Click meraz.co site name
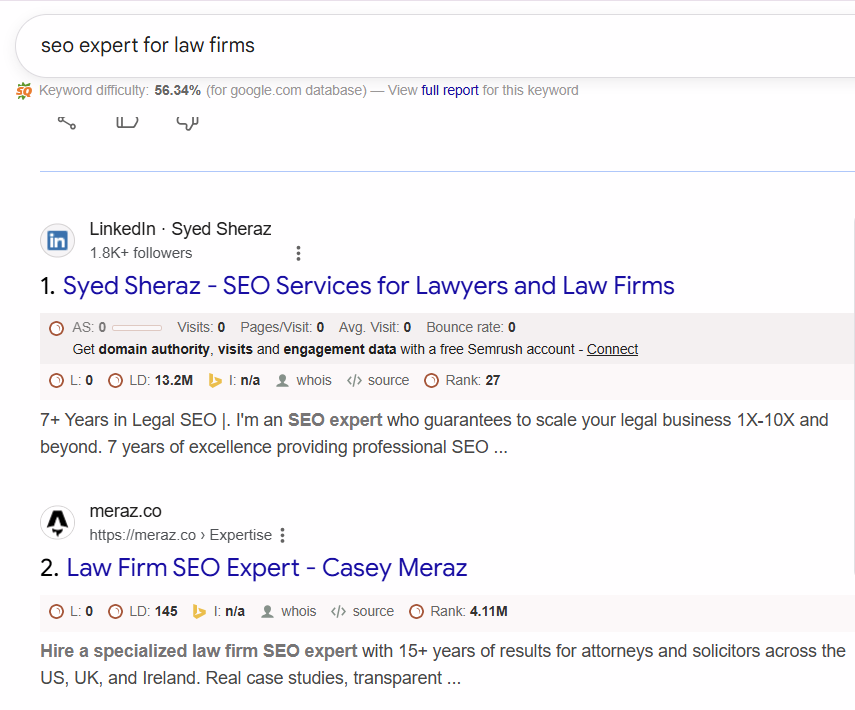The height and width of the screenshot is (710, 855). [125, 511]
